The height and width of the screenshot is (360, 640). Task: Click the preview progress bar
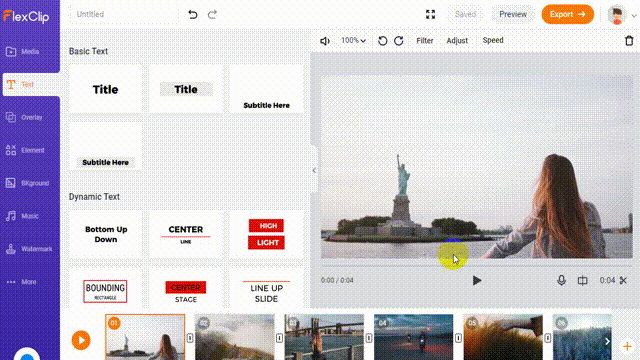(476, 265)
